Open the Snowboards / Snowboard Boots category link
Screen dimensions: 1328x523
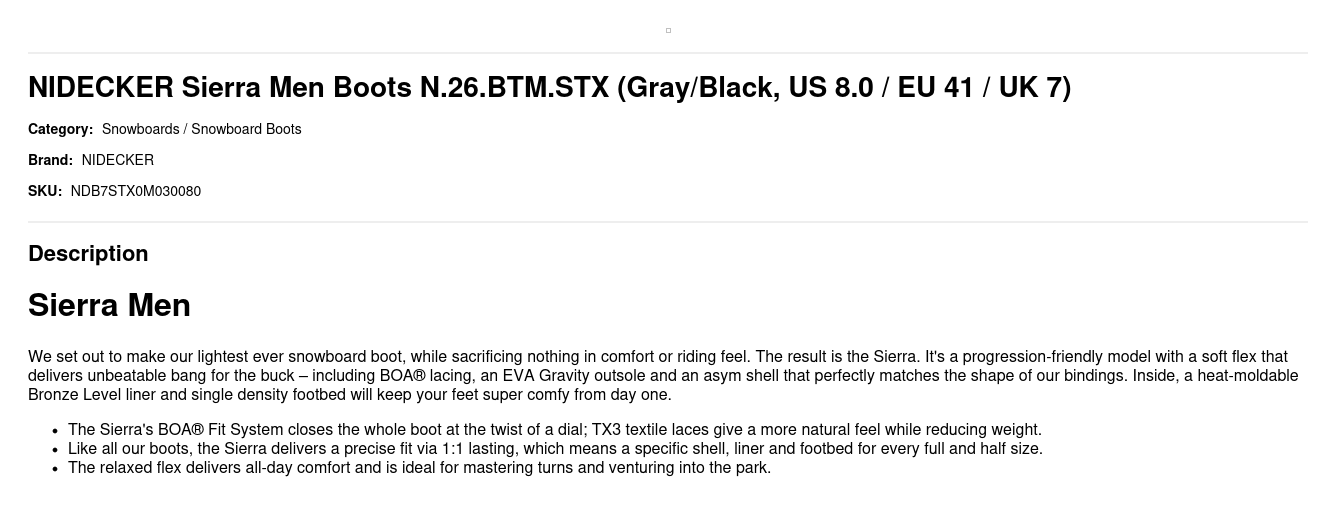pyautogui.click(x=201, y=129)
